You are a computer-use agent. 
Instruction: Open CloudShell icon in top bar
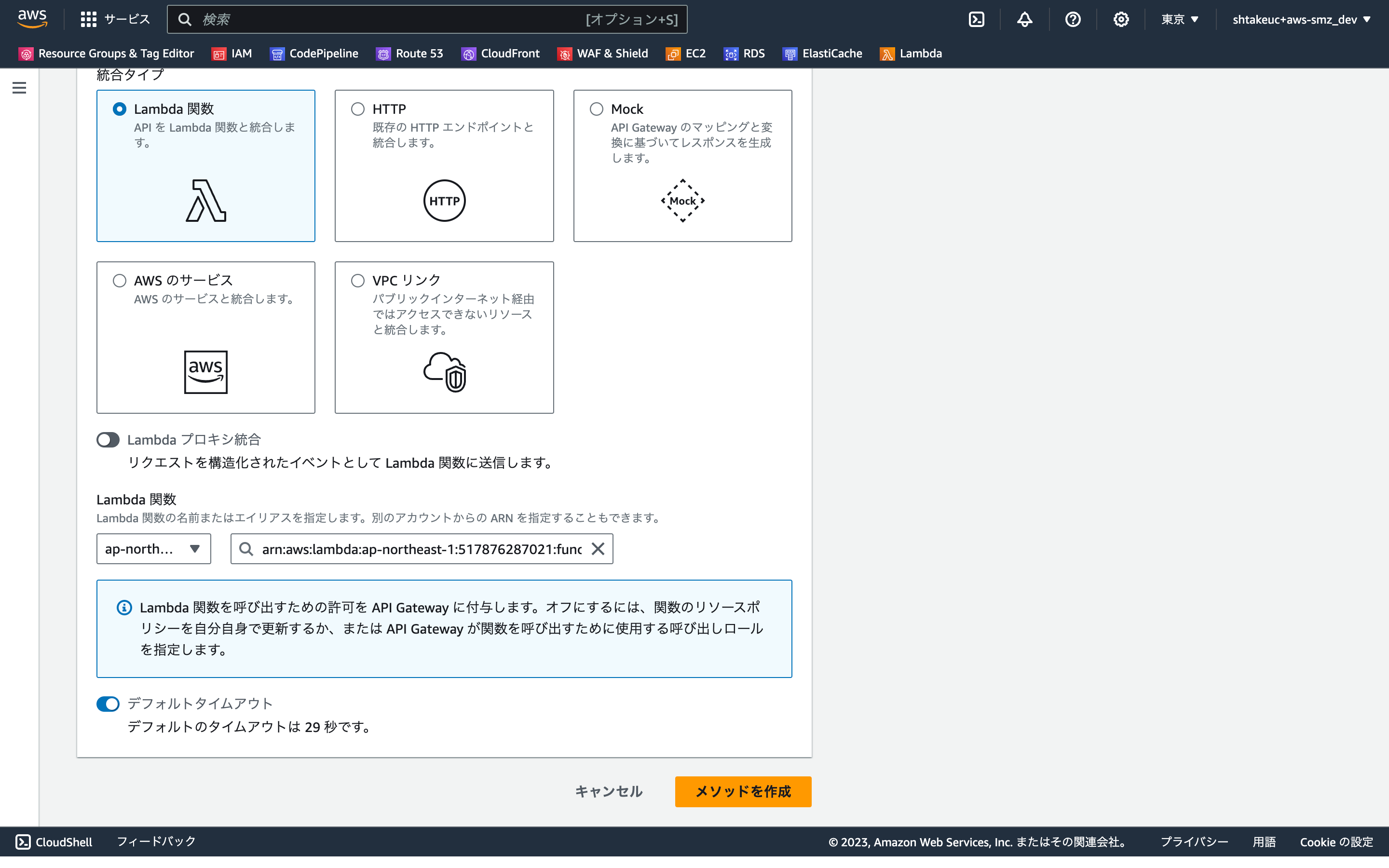point(976,19)
